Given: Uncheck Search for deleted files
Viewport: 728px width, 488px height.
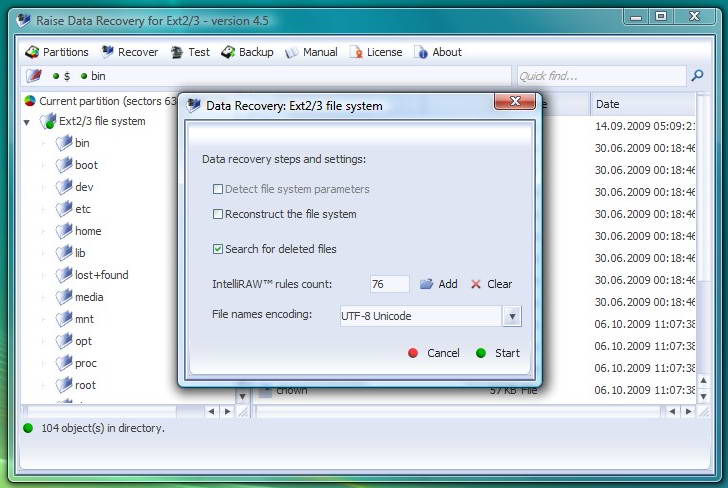Looking at the screenshot, I should 218,249.
